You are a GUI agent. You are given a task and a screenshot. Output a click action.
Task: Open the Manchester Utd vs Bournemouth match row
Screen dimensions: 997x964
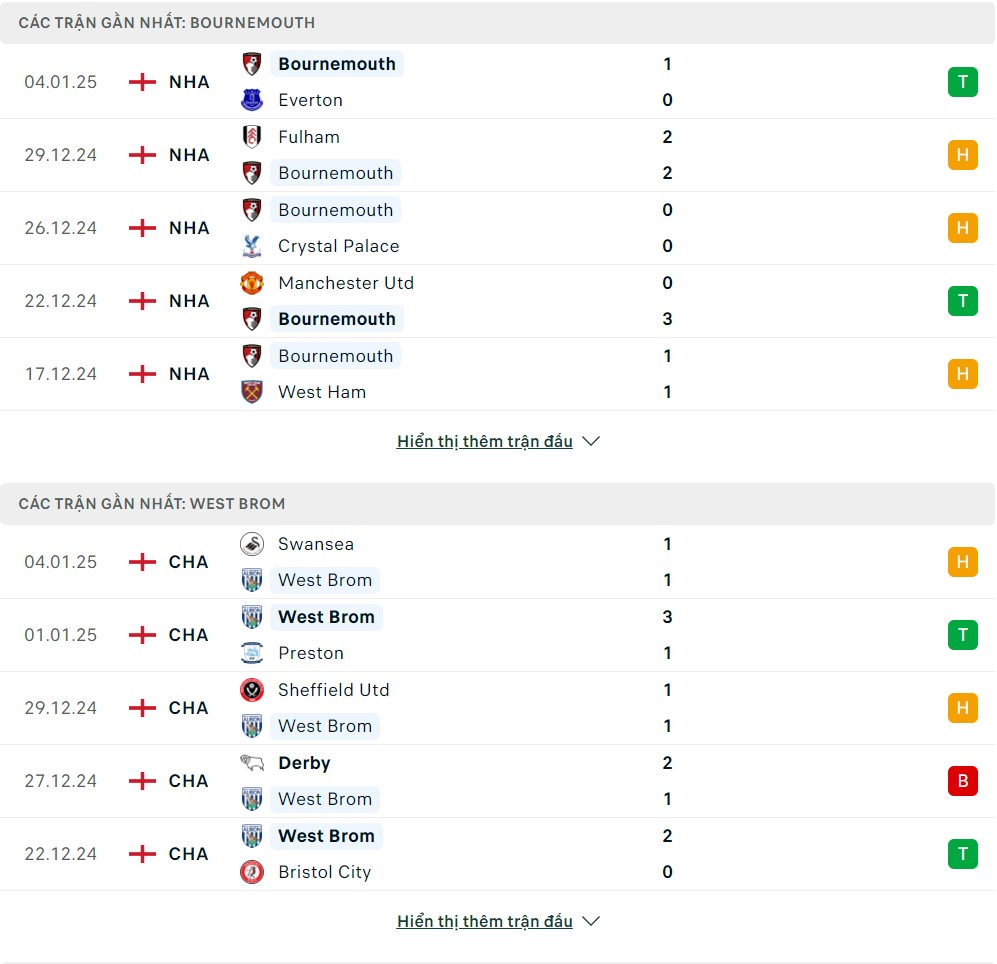[x=498, y=301]
